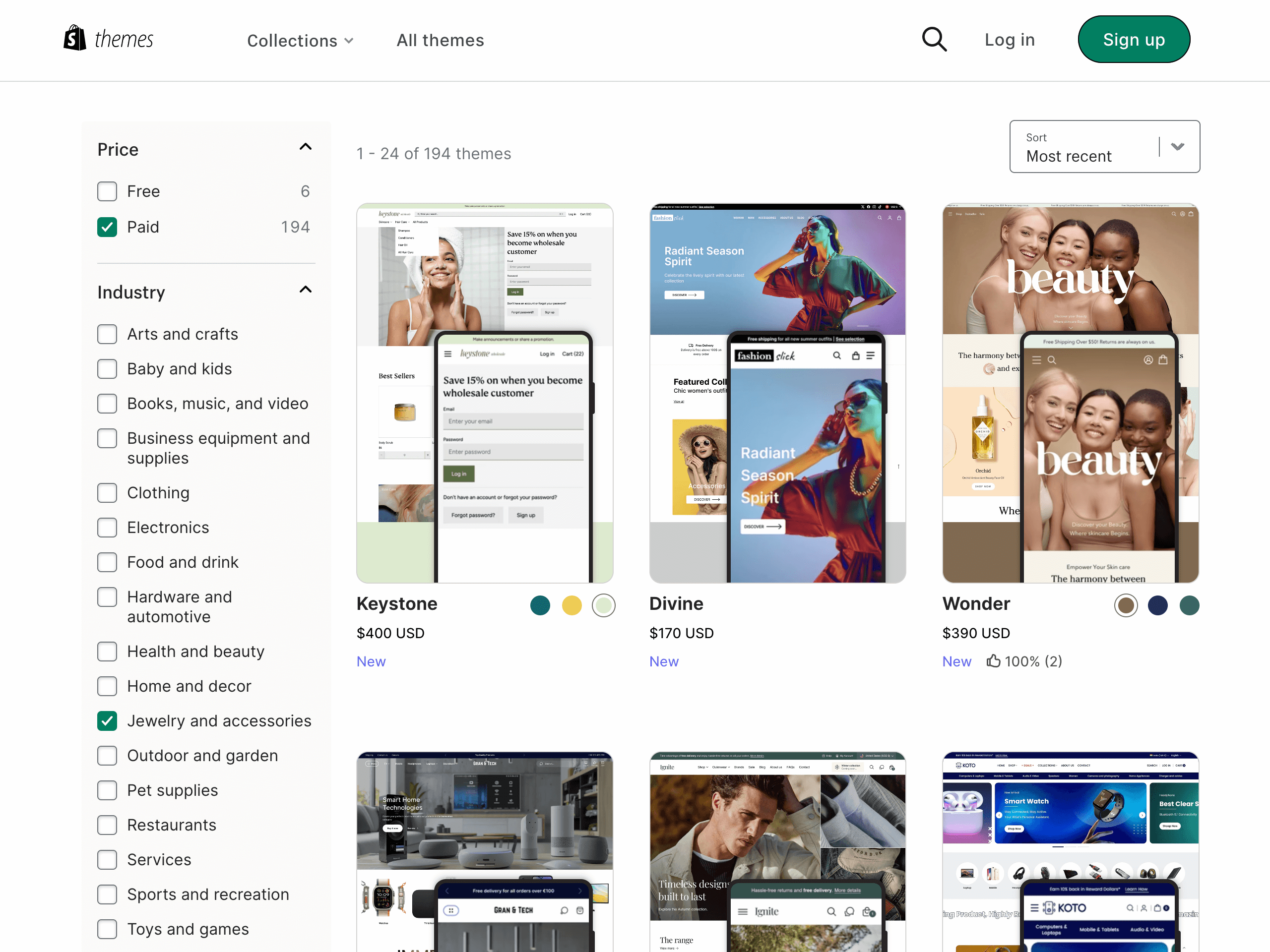Image resolution: width=1270 pixels, height=952 pixels.
Task: Uncheck the Paid price filter
Action: coord(107,227)
